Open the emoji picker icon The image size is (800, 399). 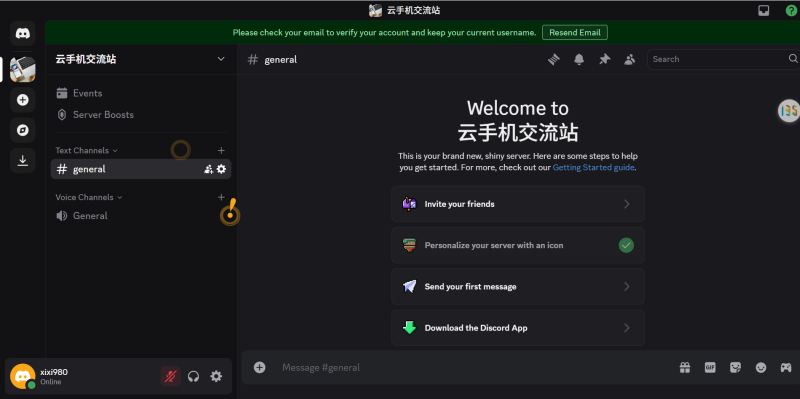[x=761, y=367]
